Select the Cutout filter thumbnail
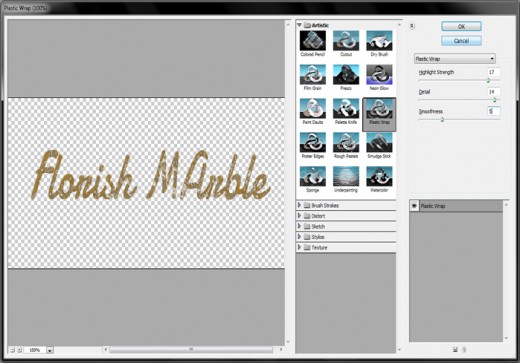Screen dimensions: 520x363 click(346, 41)
